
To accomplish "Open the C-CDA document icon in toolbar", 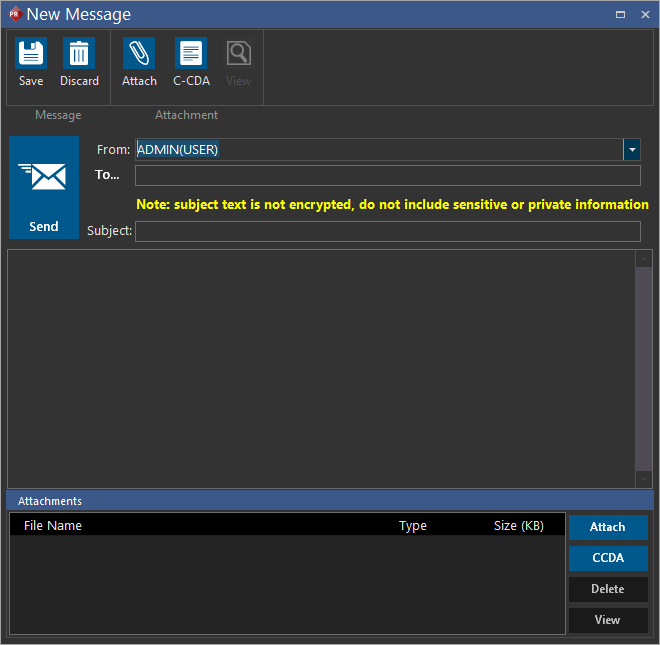I will click(x=191, y=54).
